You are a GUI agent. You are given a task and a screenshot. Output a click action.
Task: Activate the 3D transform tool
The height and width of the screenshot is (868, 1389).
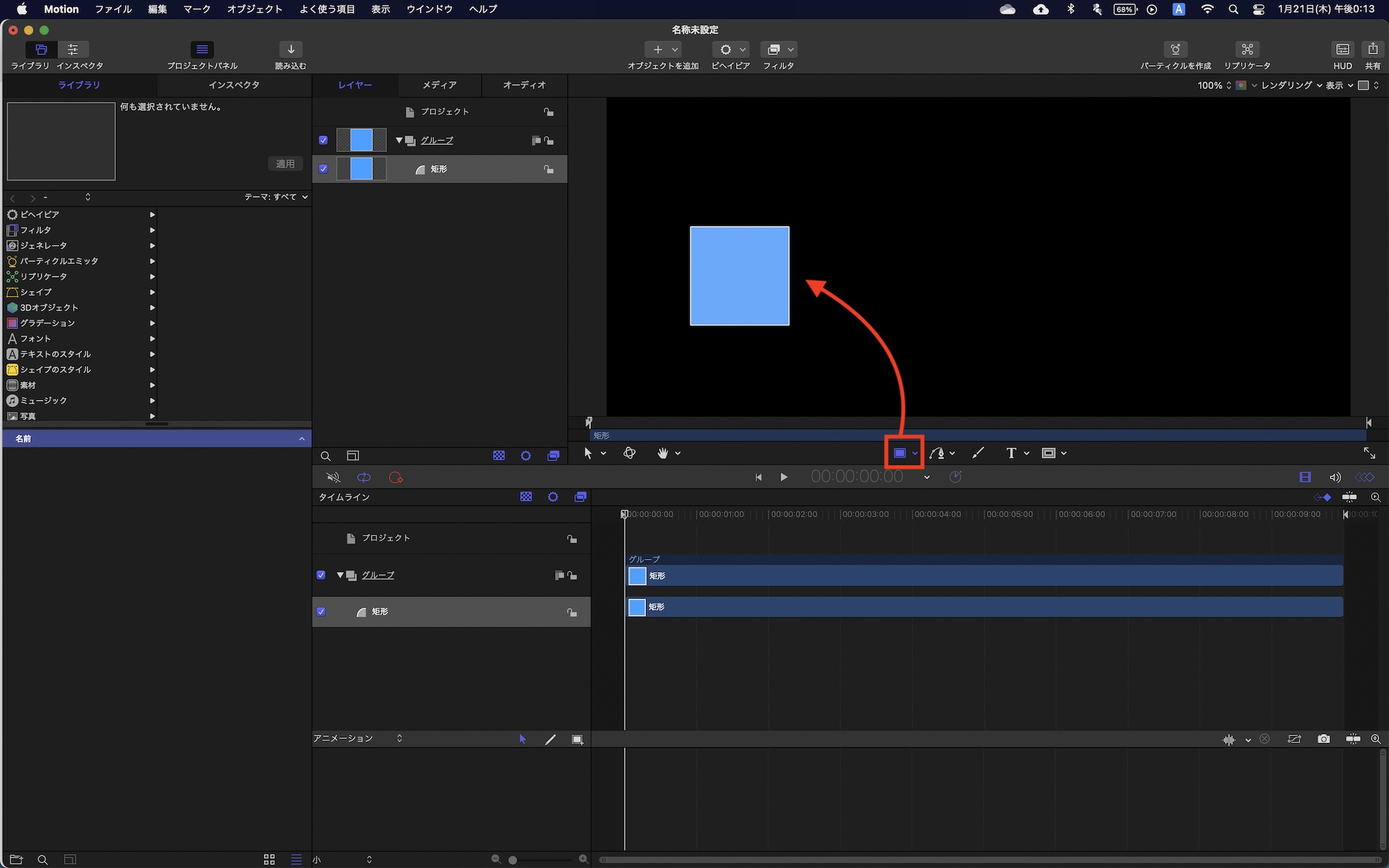coord(629,453)
